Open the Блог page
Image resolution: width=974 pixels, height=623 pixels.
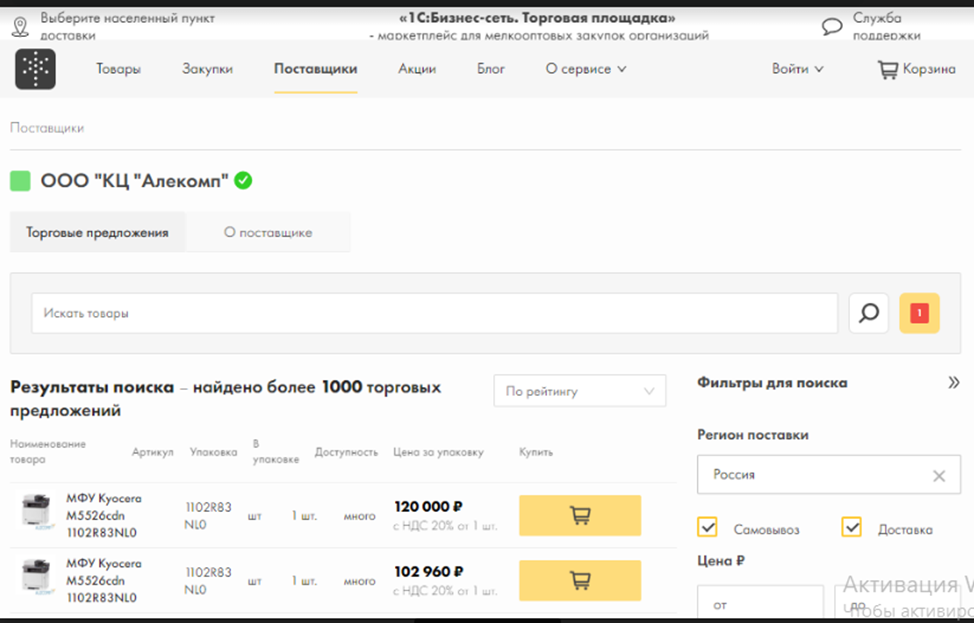coord(491,69)
